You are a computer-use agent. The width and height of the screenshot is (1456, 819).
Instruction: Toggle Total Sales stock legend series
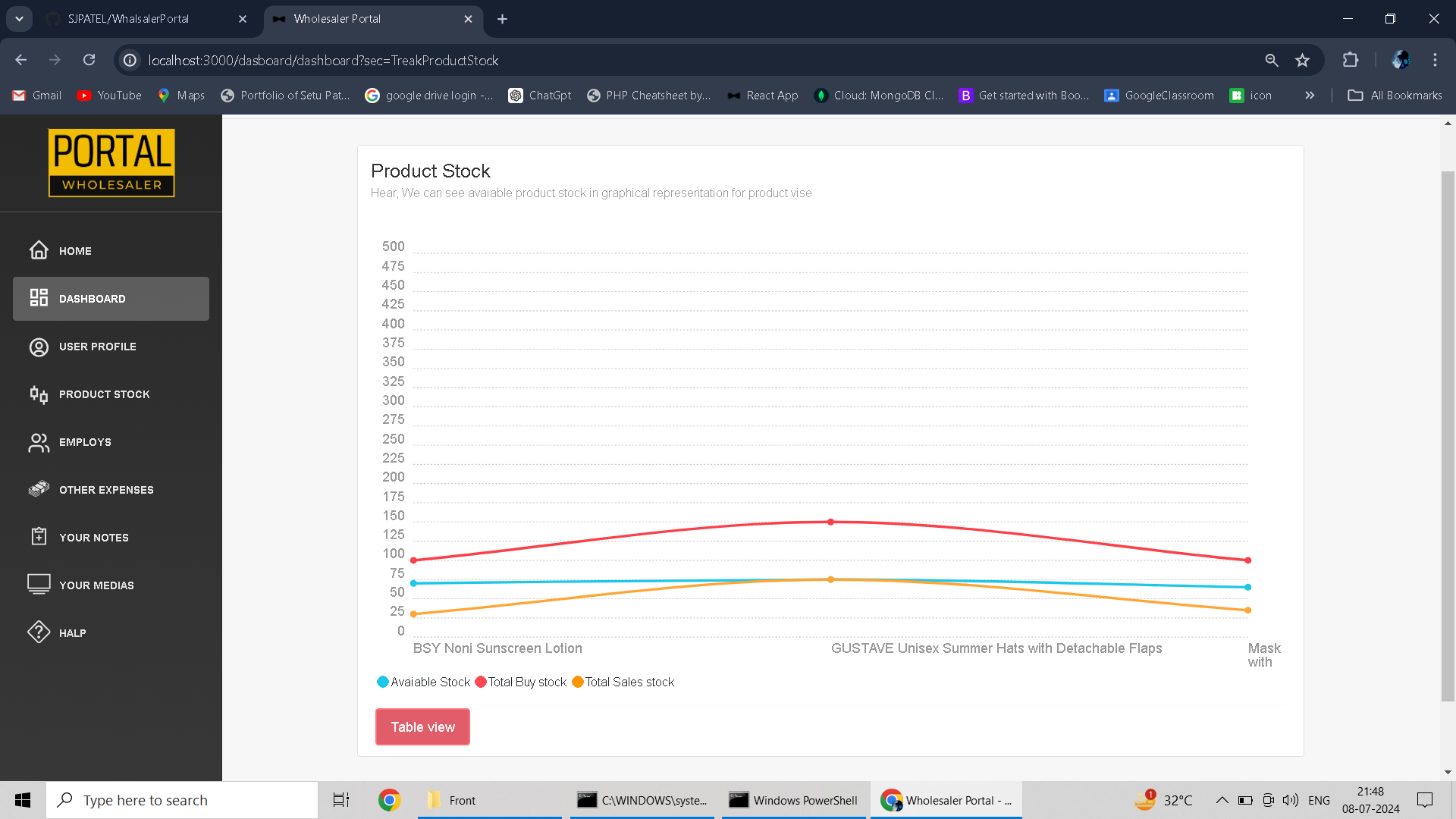(x=623, y=682)
